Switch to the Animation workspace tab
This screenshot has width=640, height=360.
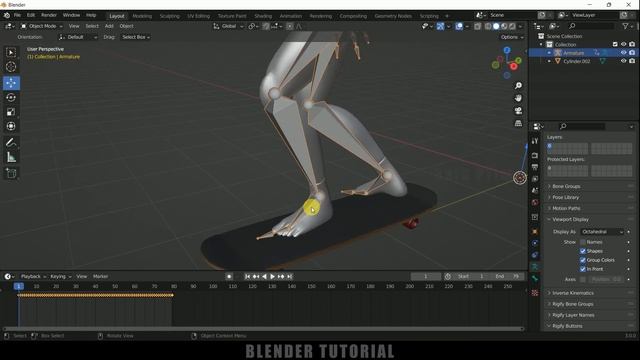[x=291, y=16]
